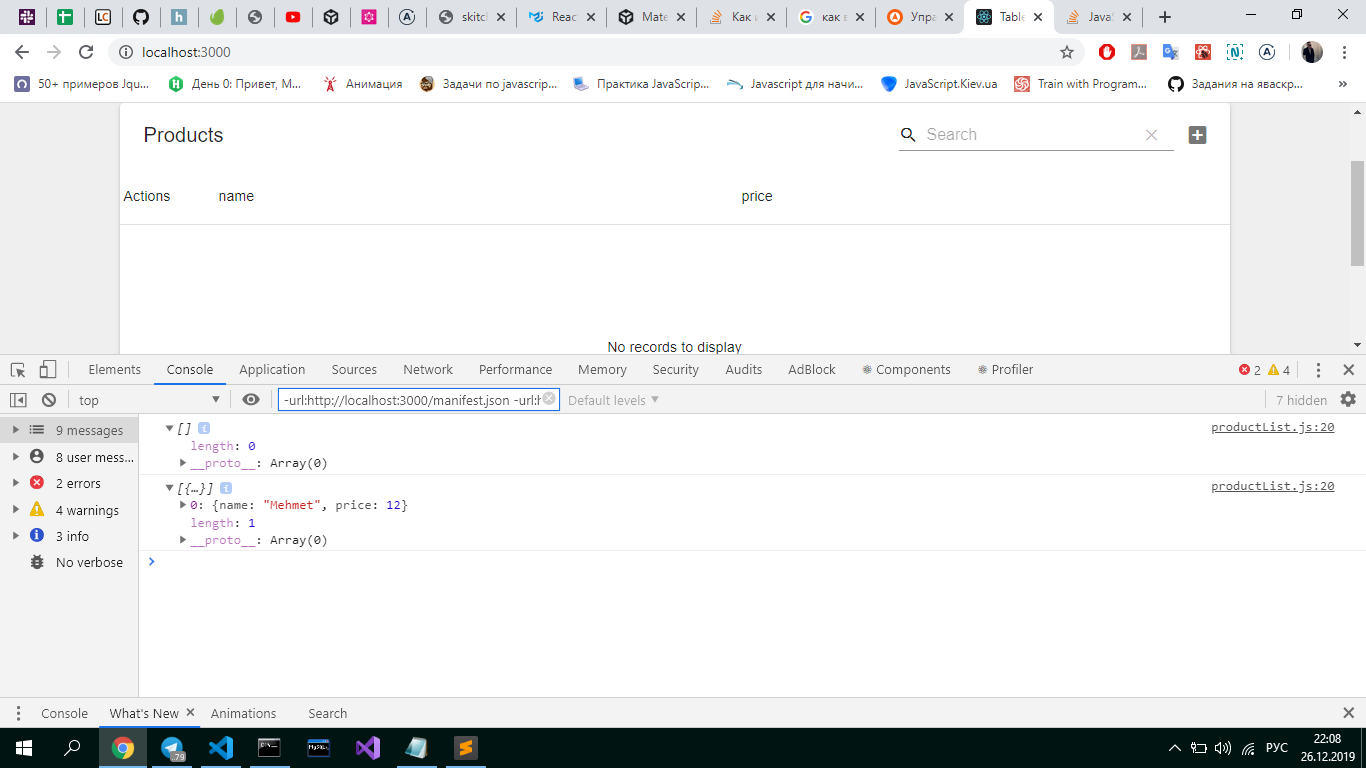
Task: Click the Google Translate extension icon
Action: 1170,52
